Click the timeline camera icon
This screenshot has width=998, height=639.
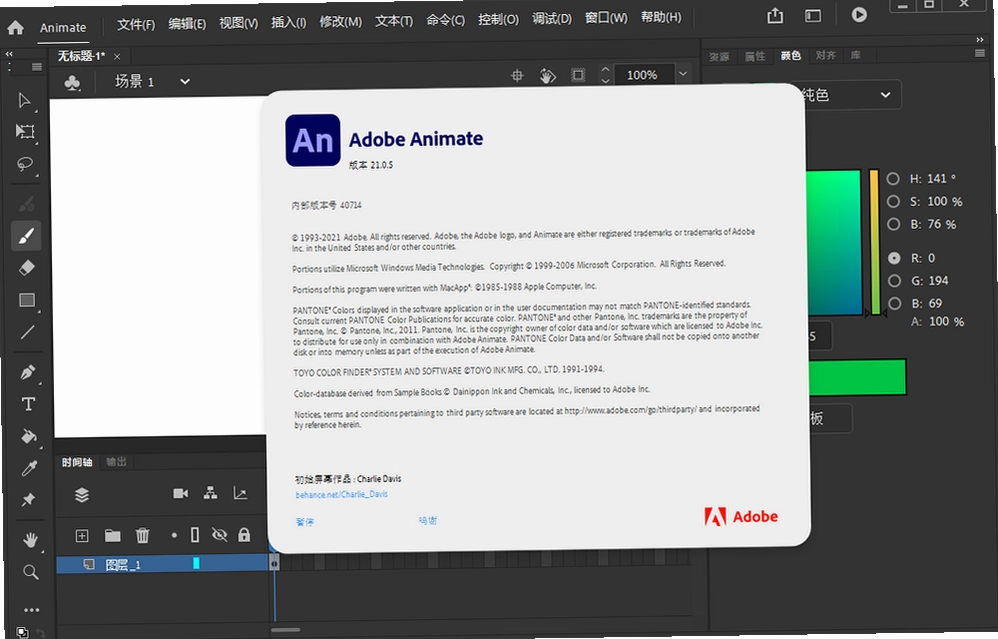coord(181,493)
